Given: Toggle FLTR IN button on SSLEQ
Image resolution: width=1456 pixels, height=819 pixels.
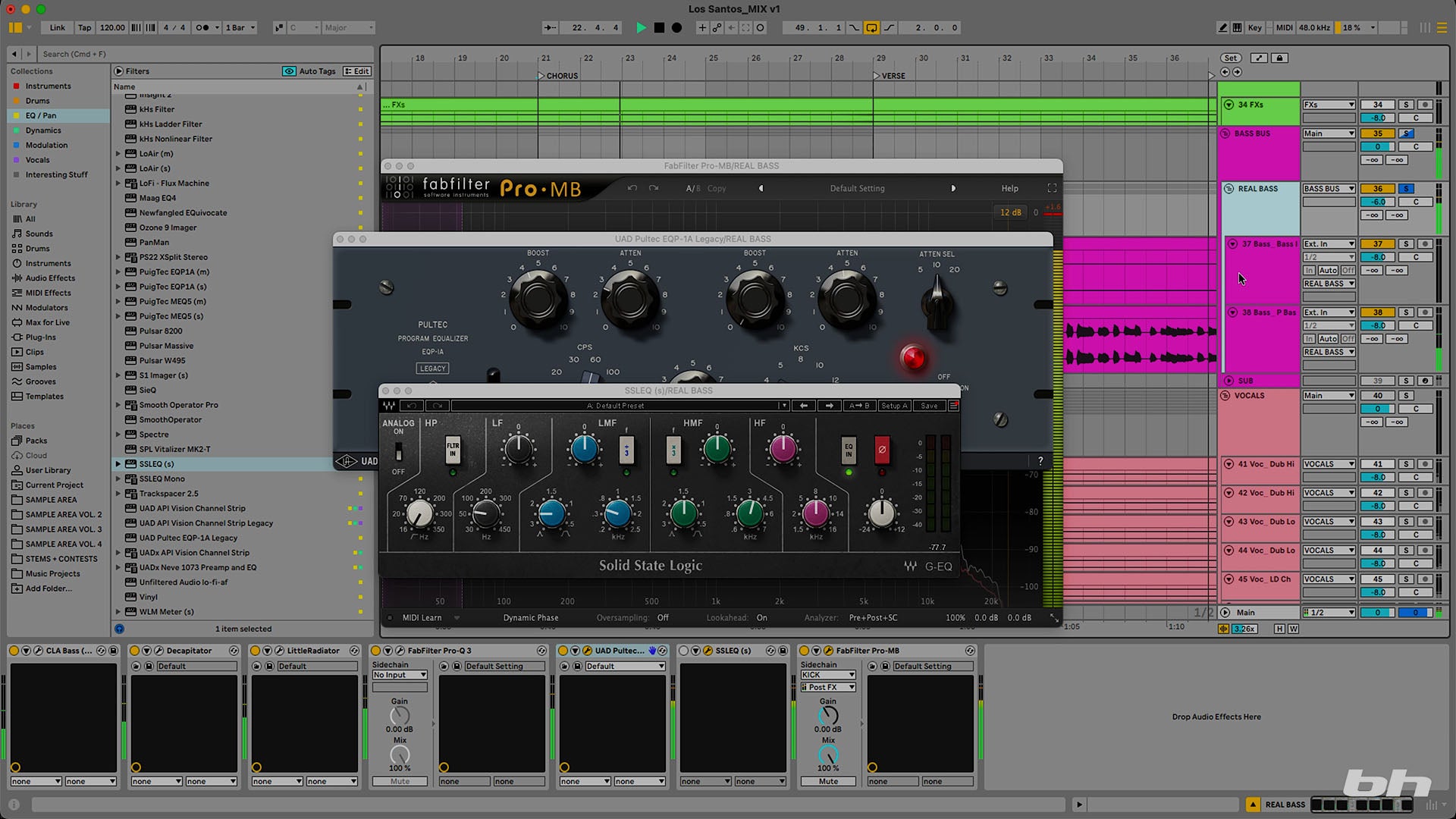Looking at the screenshot, I should pyautogui.click(x=453, y=450).
